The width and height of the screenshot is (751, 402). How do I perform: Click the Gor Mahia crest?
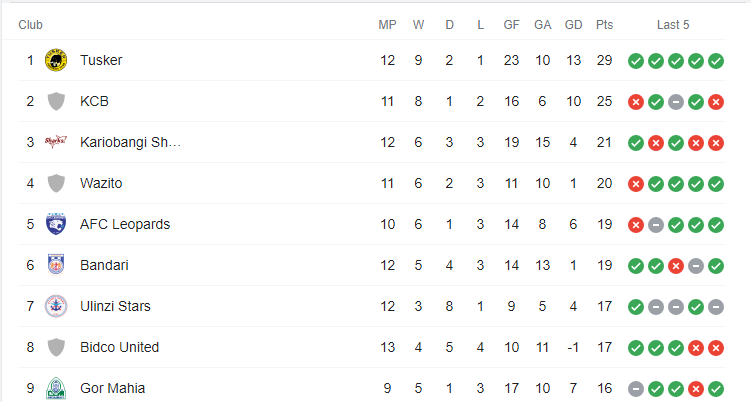56,388
